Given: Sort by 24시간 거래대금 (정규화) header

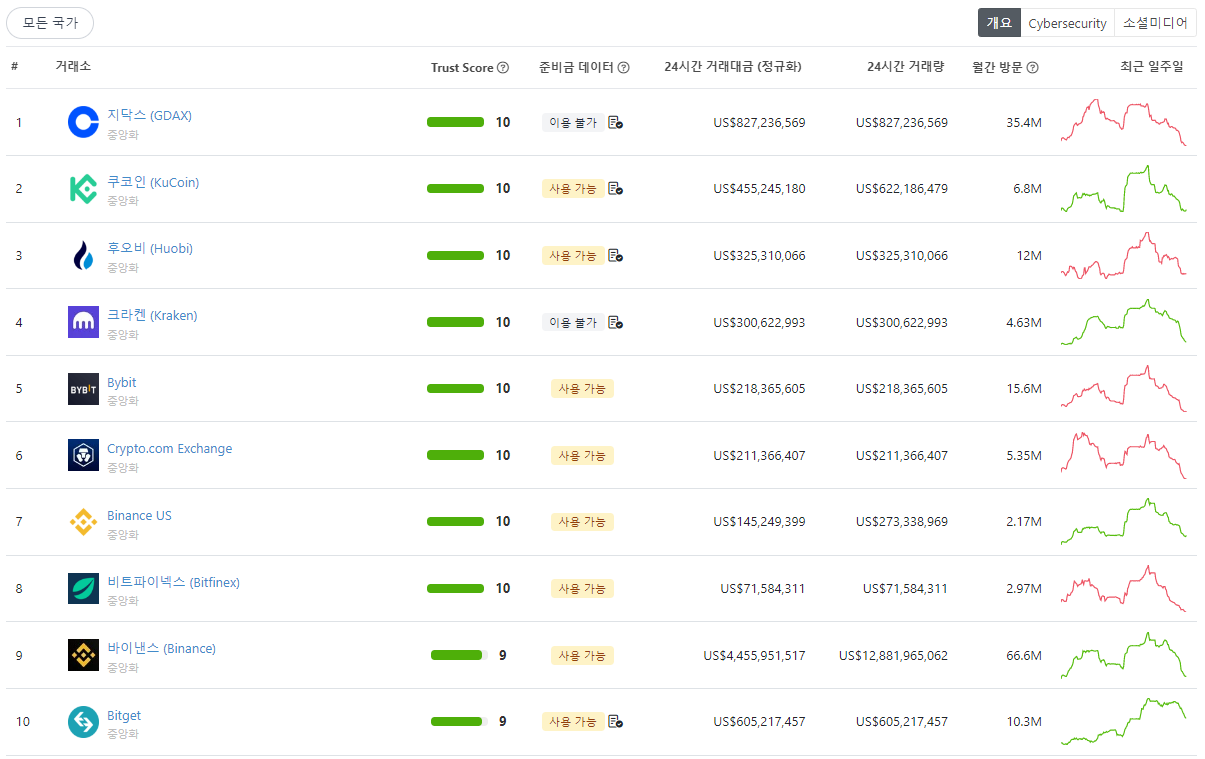Looking at the screenshot, I should [732, 67].
